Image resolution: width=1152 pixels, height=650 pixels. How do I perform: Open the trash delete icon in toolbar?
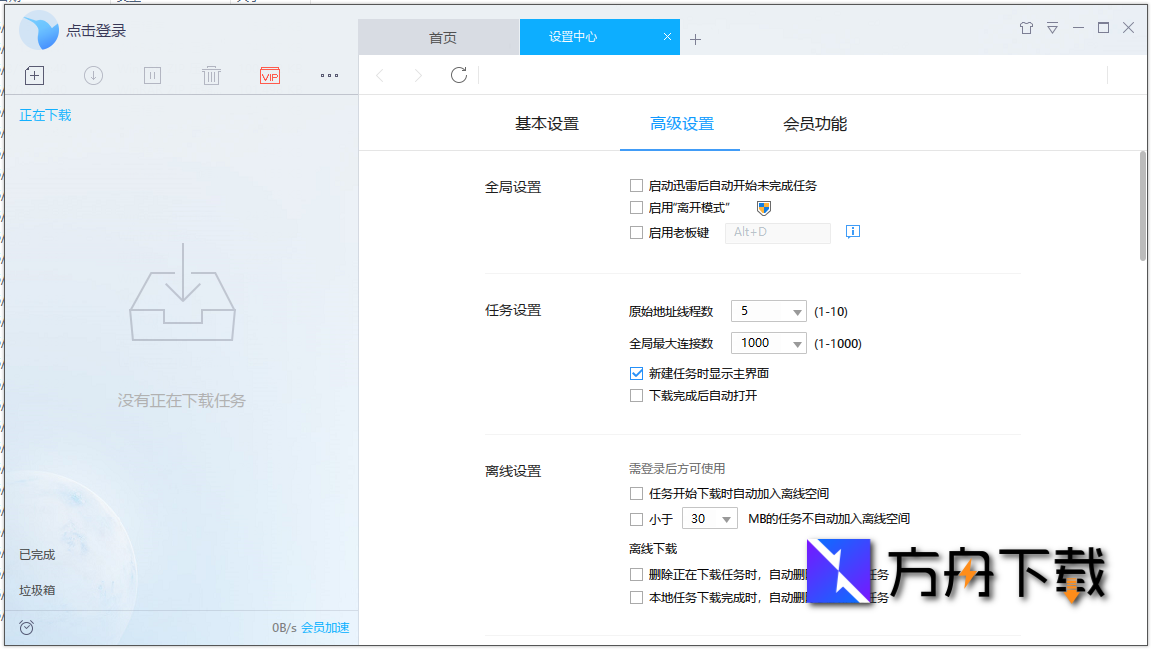pos(211,75)
